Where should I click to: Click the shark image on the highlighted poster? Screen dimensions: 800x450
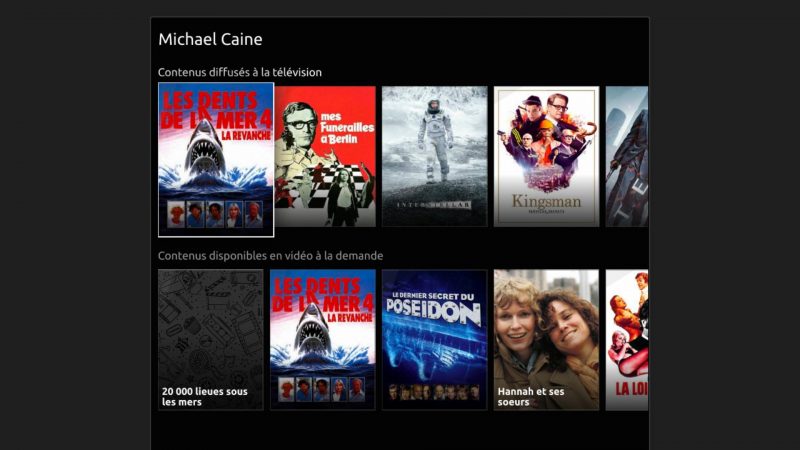point(205,151)
